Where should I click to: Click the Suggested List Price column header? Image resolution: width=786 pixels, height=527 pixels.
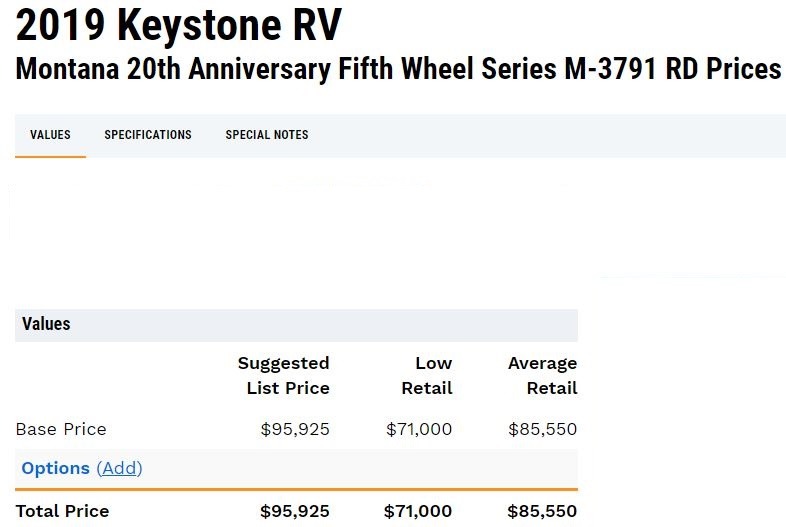[x=284, y=375]
